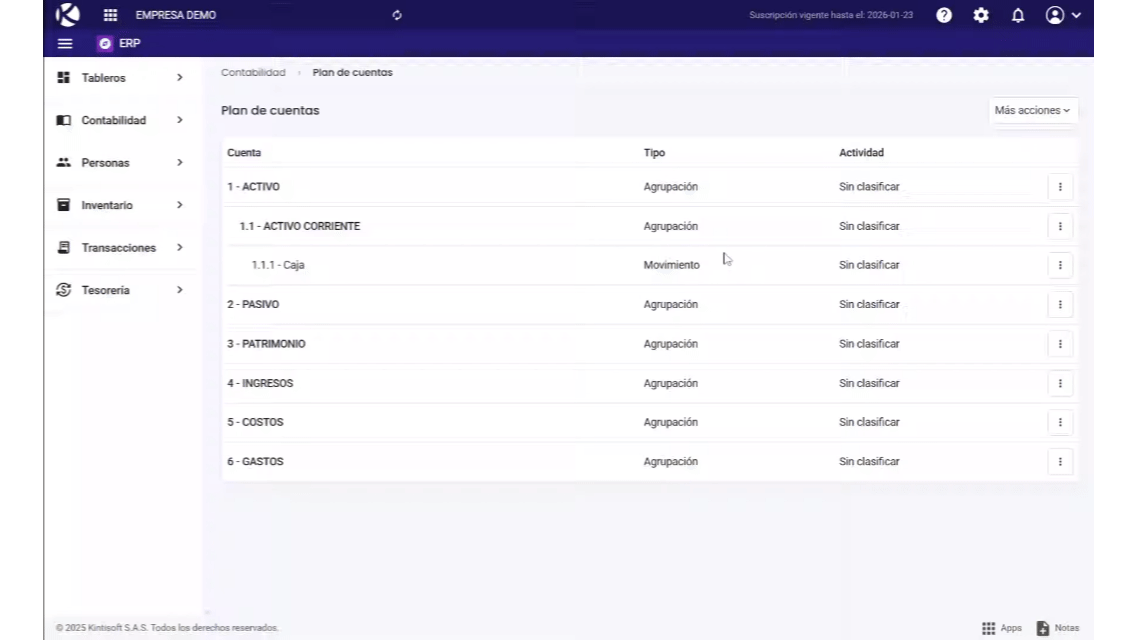Open the Personas menu item
This screenshot has width=1138, height=640.
coord(120,163)
